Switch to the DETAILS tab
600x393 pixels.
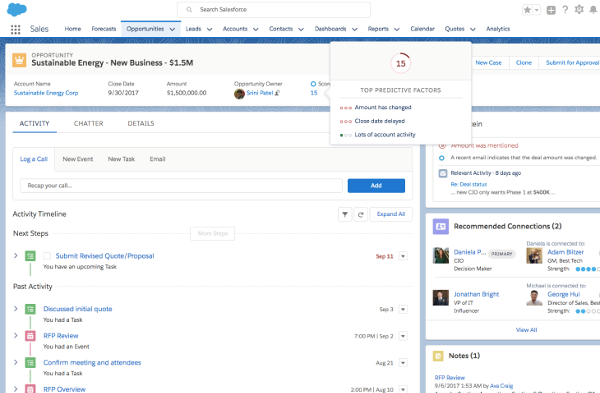[141, 124]
